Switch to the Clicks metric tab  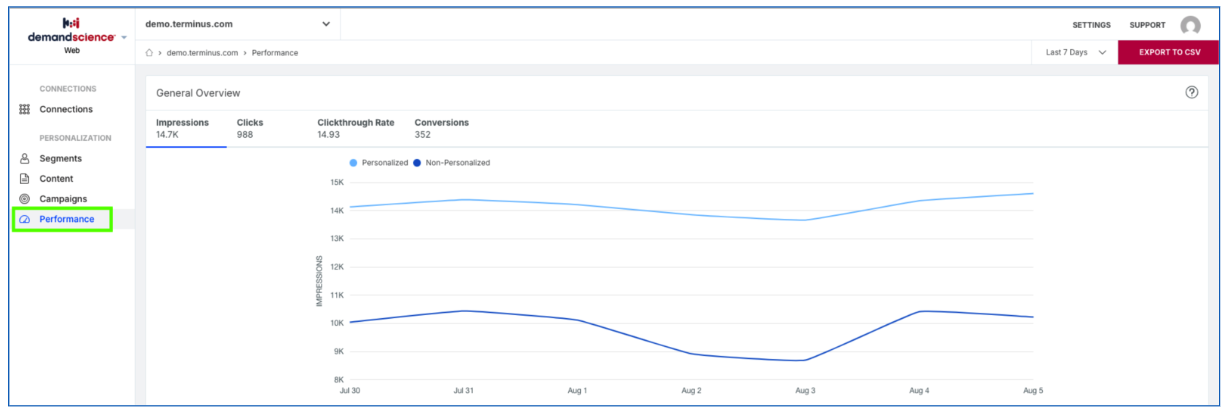click(x=250, y=128)
